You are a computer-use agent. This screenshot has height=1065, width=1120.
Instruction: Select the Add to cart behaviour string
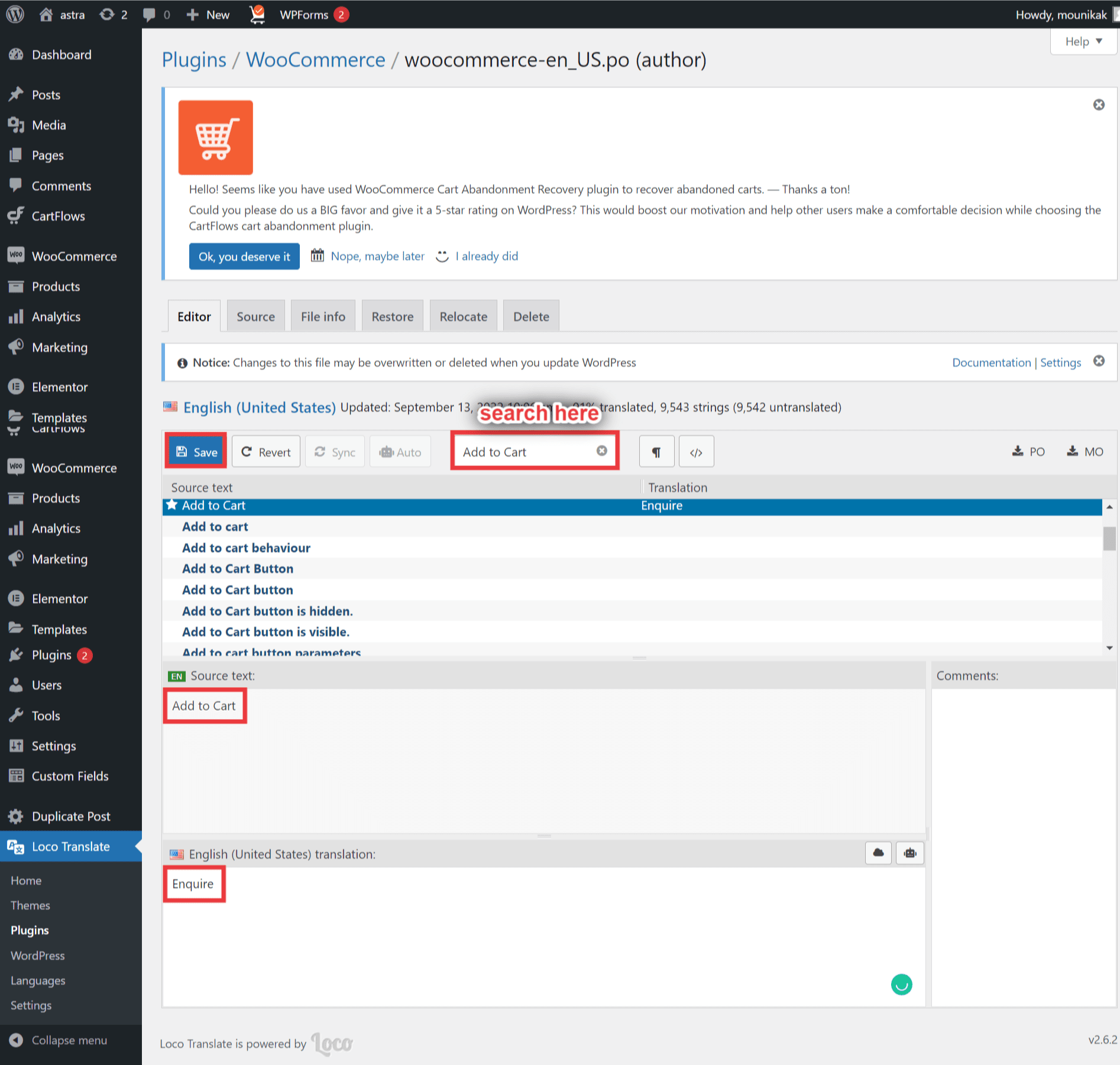[246, 548]
